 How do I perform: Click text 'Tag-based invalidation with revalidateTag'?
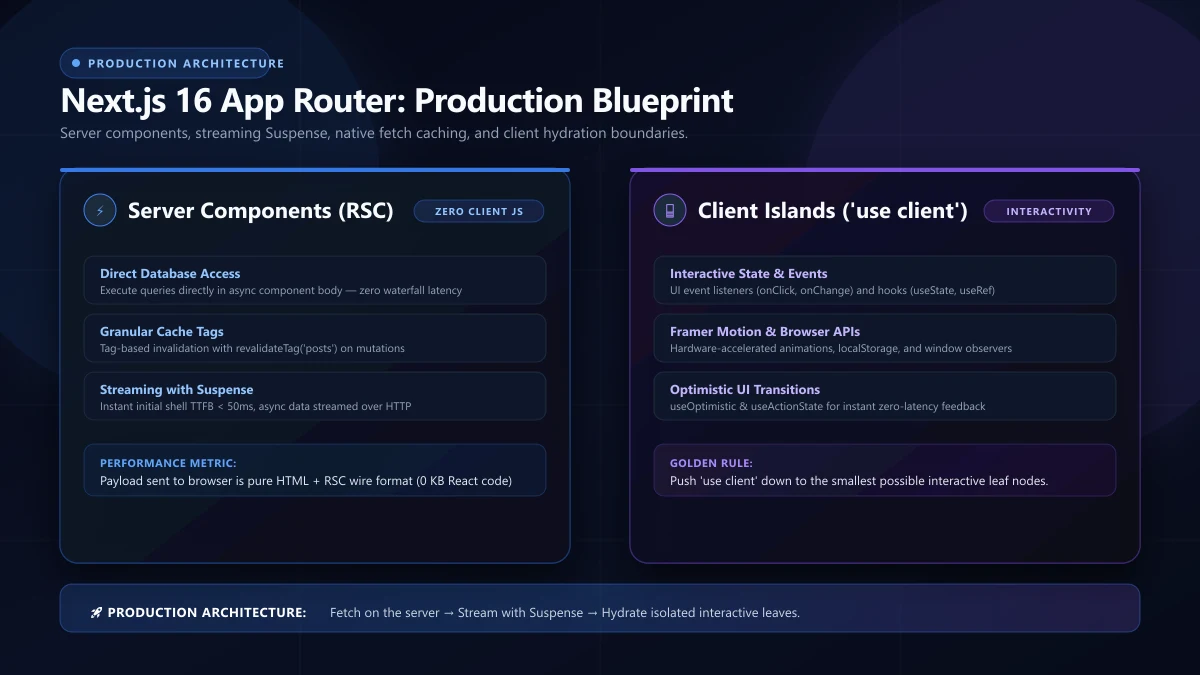point(252,349)
